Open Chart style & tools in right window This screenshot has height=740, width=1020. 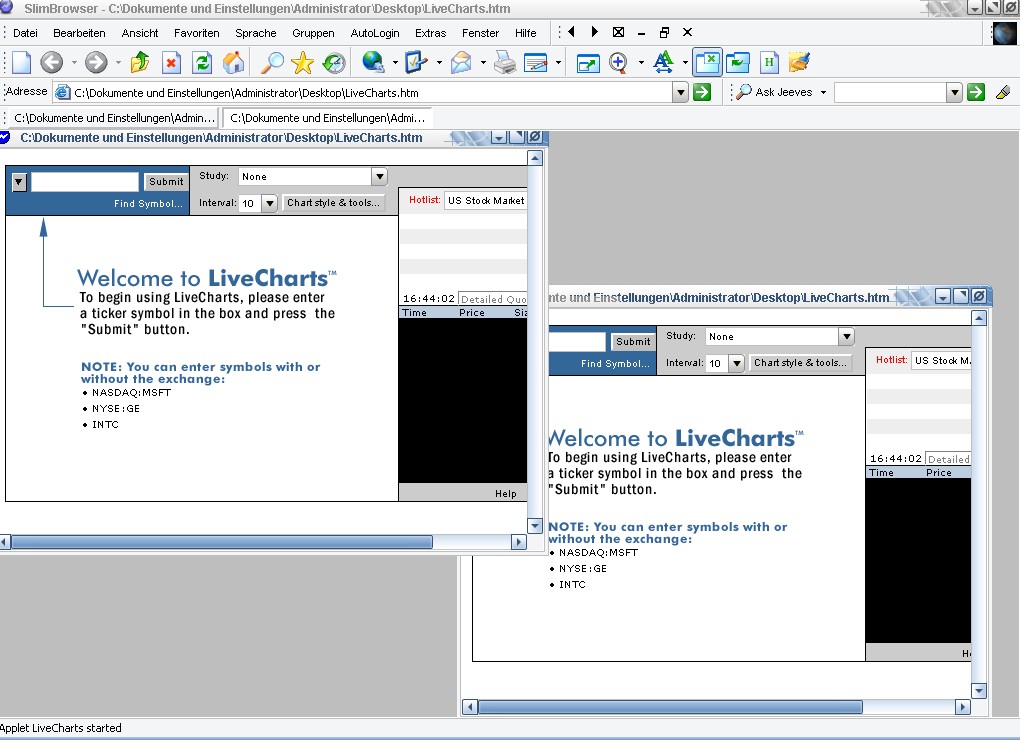coord(800,363)
